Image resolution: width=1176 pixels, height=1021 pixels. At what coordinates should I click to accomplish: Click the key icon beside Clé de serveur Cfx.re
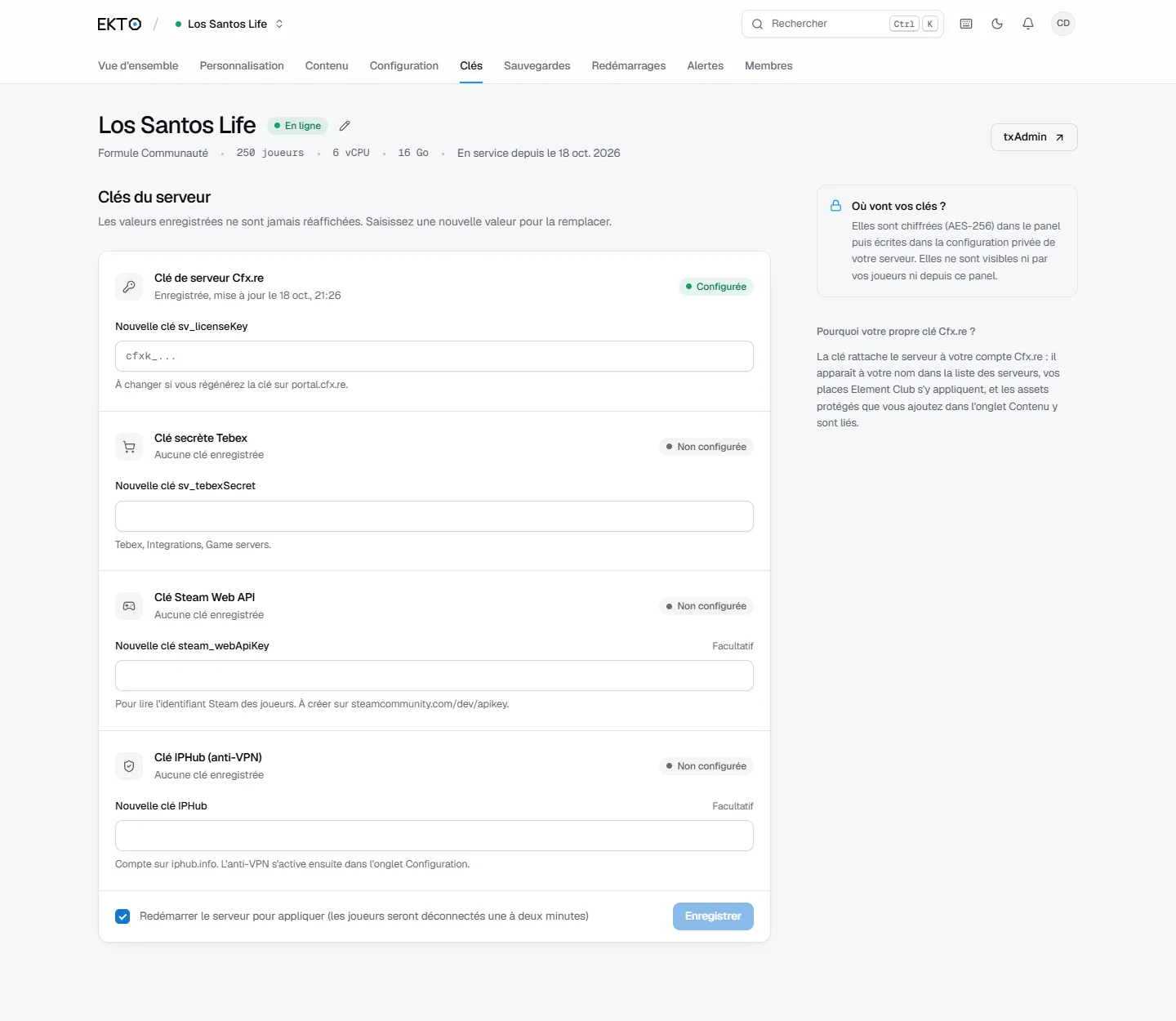pyautogui.click(x=129, y=287)
